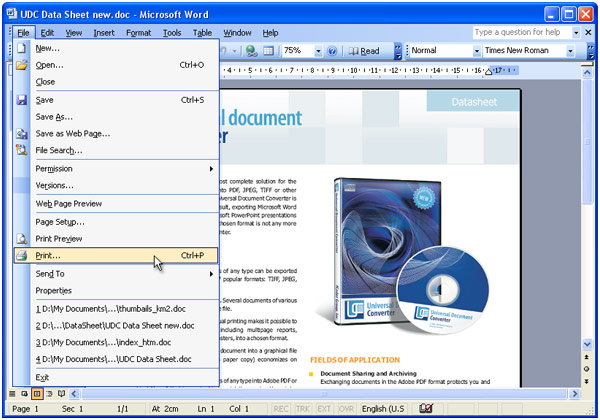Choose Save As... in File menu
The width and height of the screenshot is (600, 420).
116,117
